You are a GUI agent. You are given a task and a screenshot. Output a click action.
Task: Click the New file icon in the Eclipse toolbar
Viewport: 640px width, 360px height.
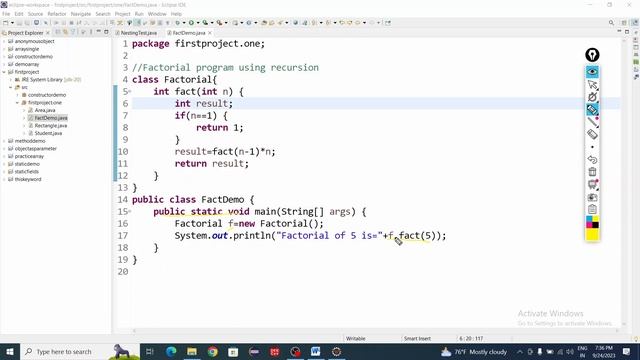[6, 23]
